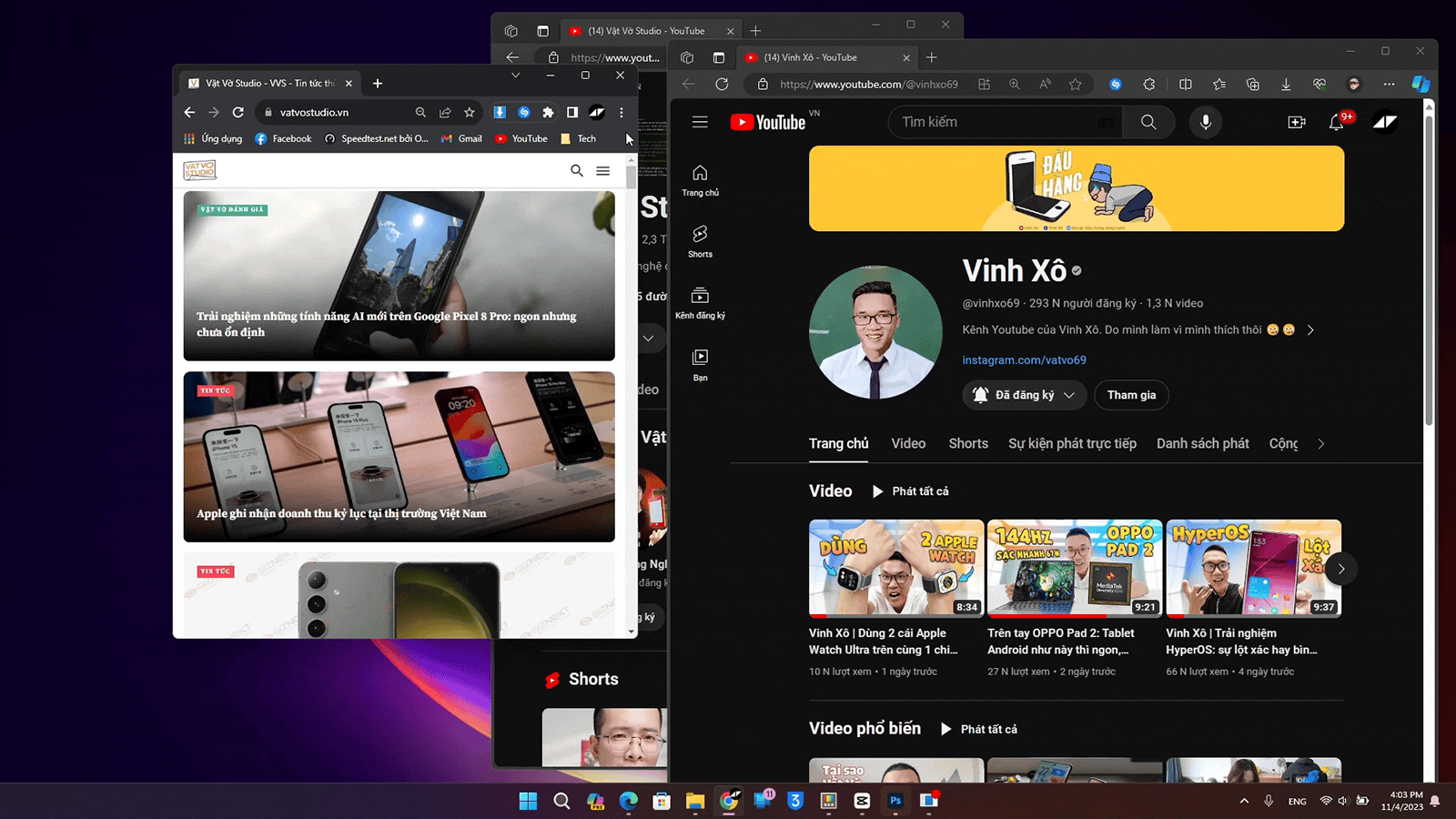
Task: Open the 2 Apple Watch Ultra video thumbnail
Action: (896, 569)
